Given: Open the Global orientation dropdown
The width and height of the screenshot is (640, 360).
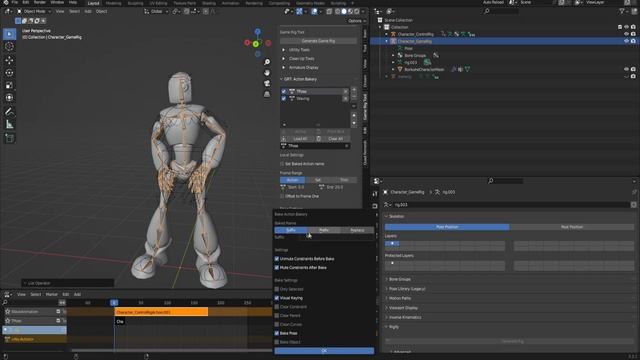Looking at the screenshot, I should coord(157,11).
